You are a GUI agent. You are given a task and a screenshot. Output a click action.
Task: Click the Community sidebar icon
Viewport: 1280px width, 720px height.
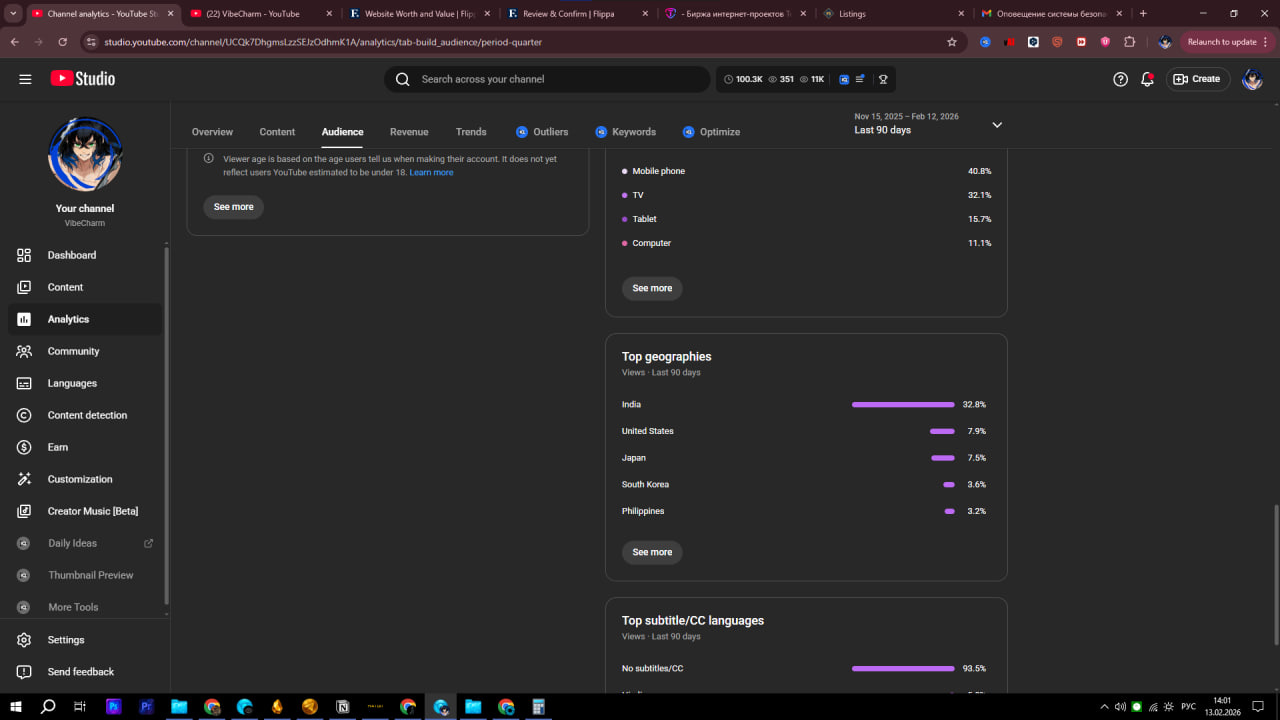[24, 351]
